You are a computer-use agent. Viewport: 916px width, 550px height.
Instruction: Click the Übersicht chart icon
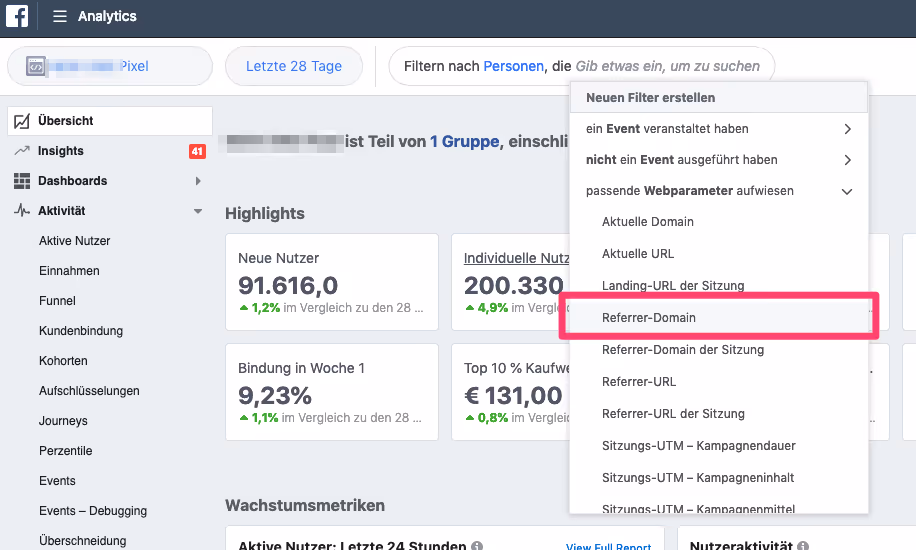[x=22, y=121]
